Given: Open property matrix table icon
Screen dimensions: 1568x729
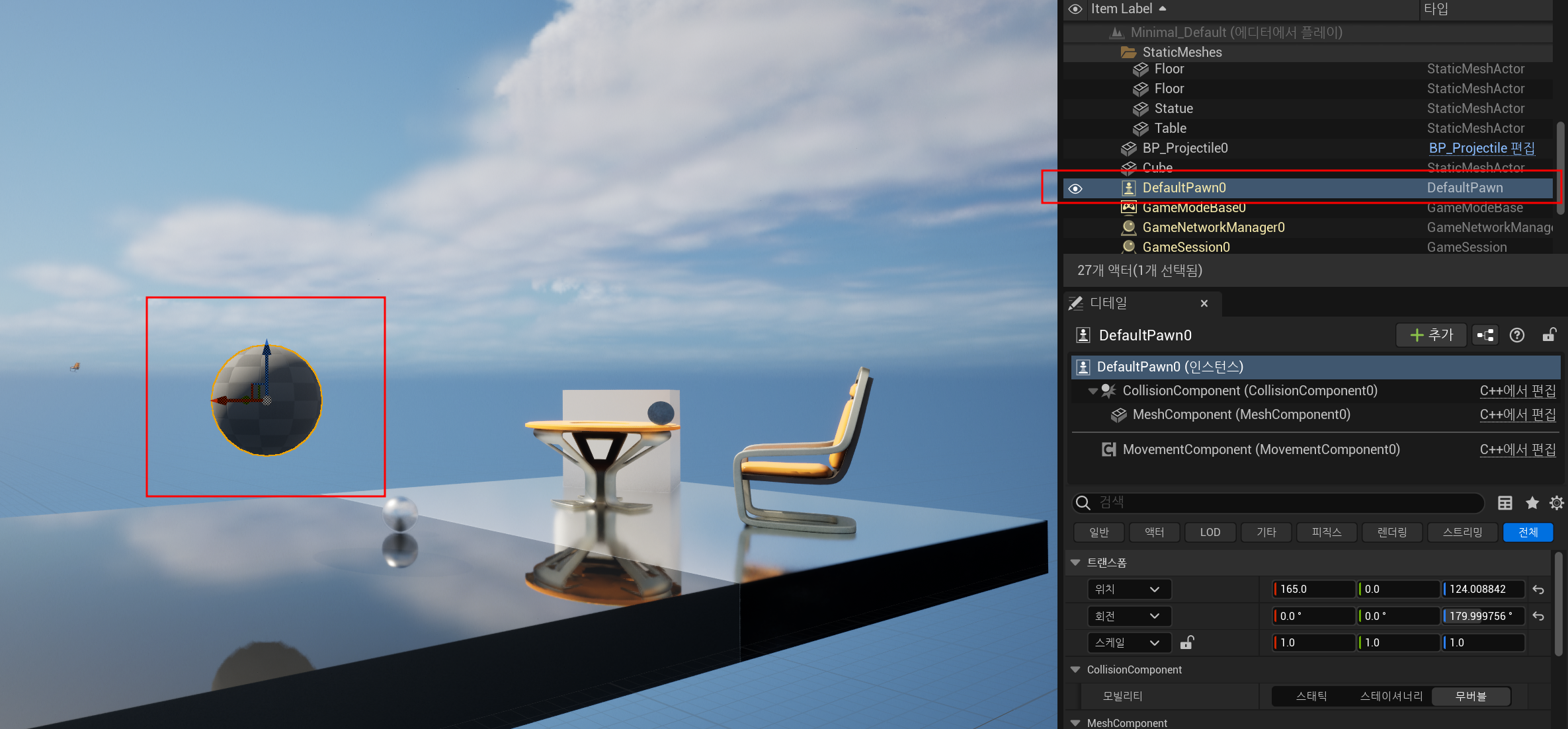Looking at the screenshot, I should pos(1505,503).
